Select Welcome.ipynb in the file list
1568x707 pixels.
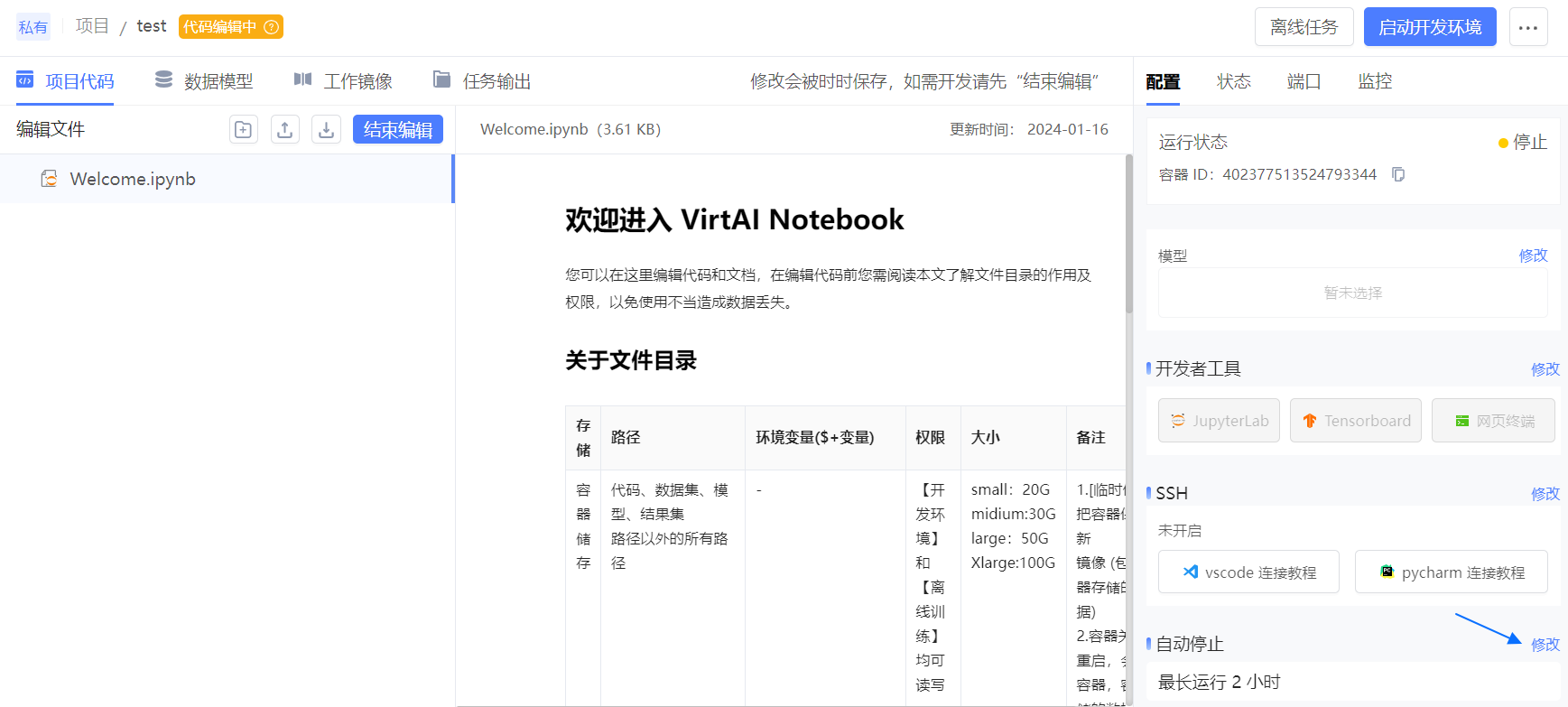click(x=133, y=179)
